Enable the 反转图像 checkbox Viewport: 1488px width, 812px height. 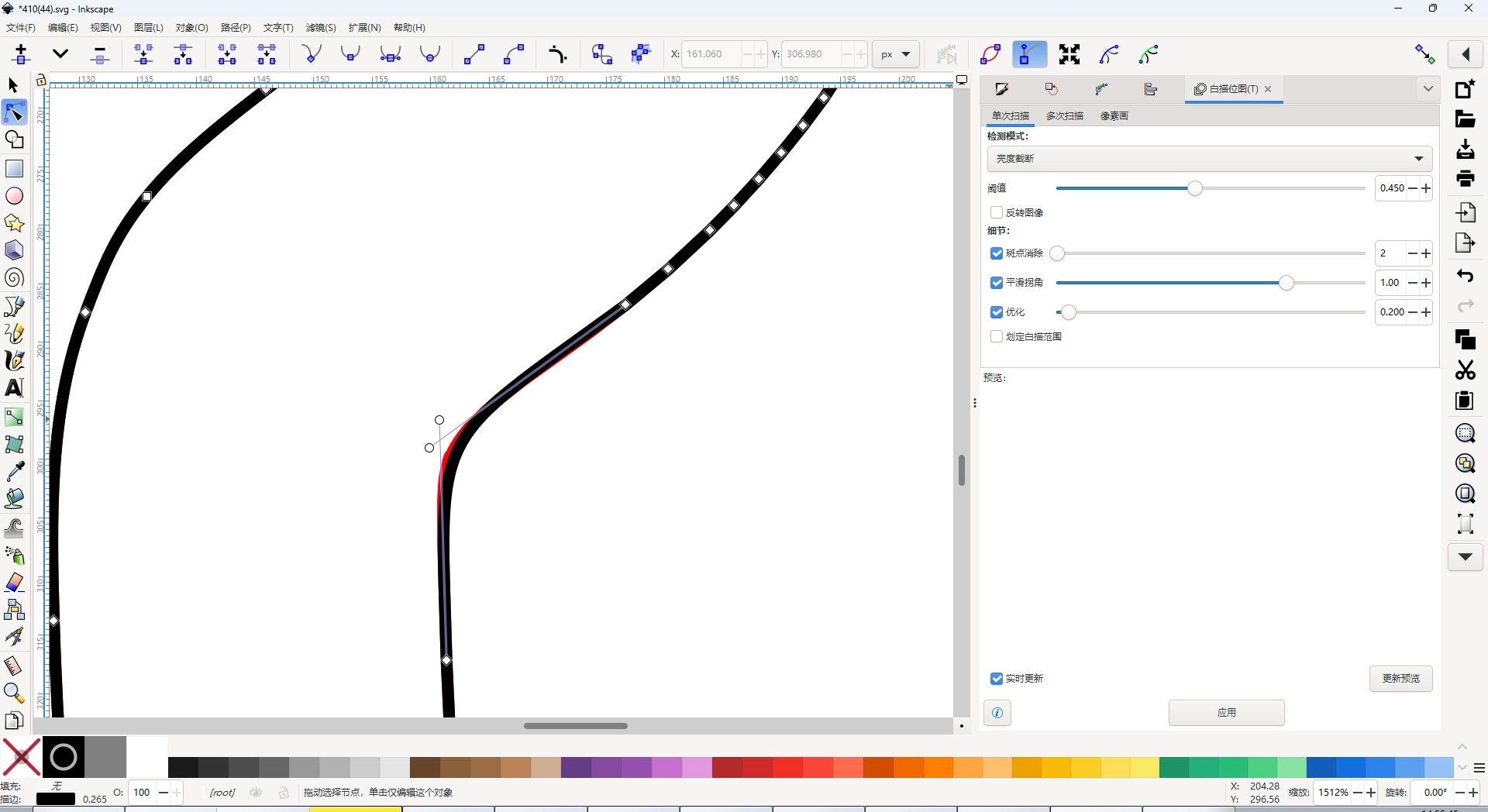tap(997, 212)
